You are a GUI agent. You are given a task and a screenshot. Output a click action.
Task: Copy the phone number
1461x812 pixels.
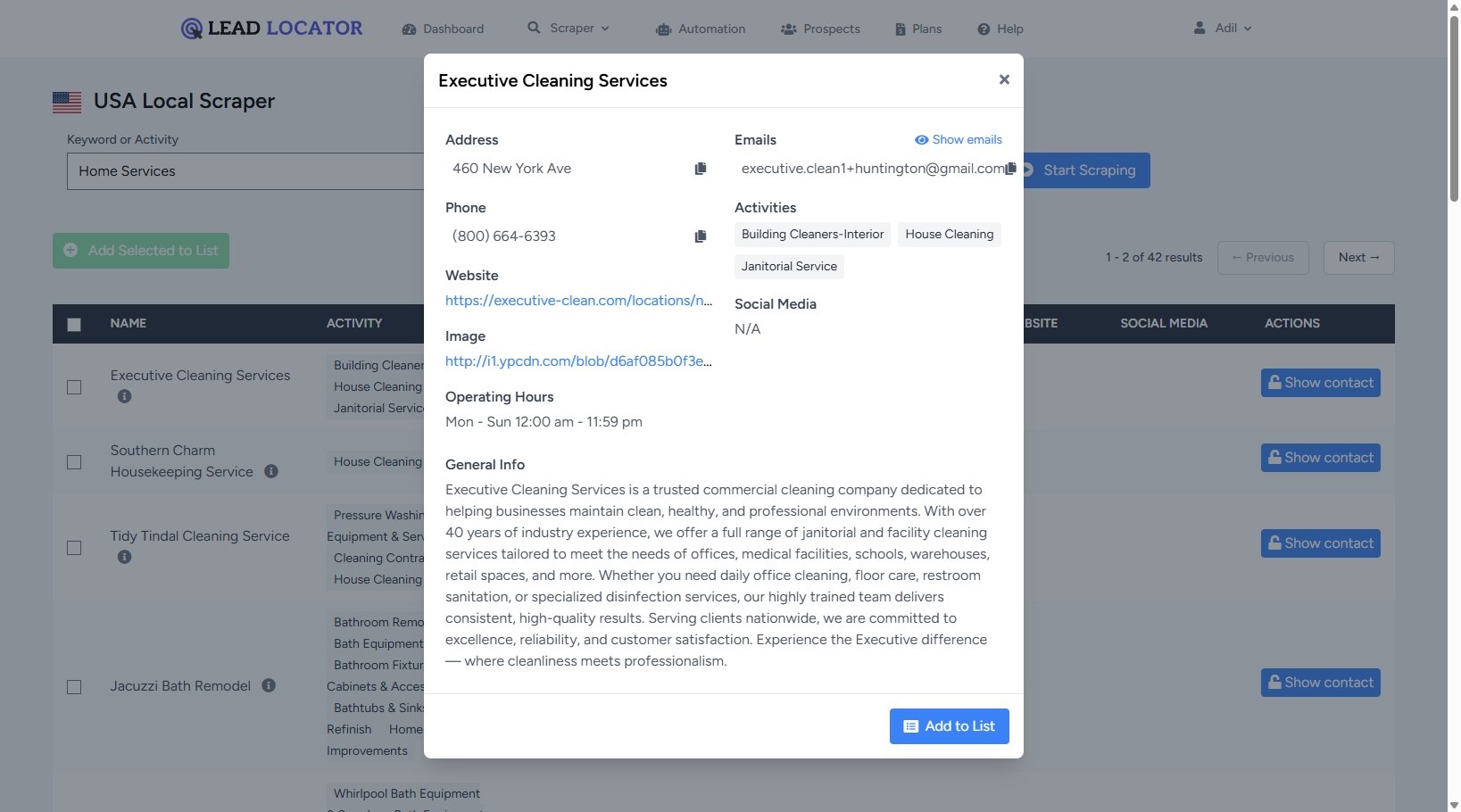tap(701, 236)
